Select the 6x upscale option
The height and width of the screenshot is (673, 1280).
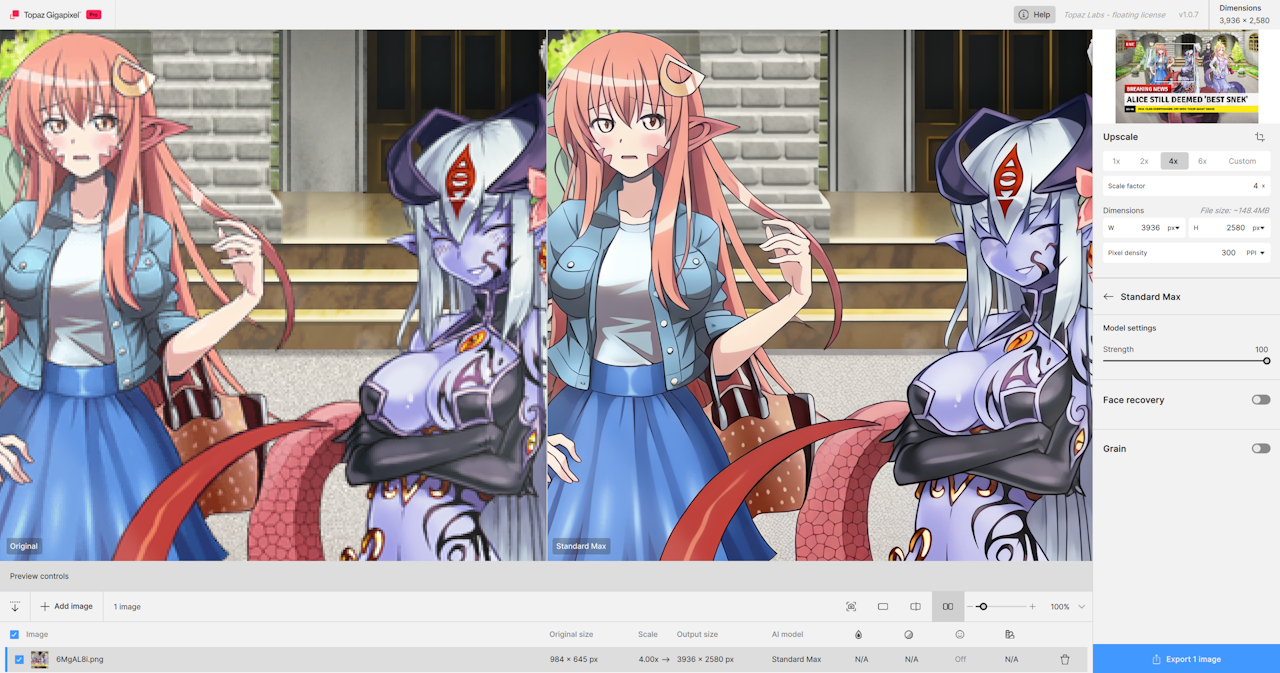(x=1202, y=161)
